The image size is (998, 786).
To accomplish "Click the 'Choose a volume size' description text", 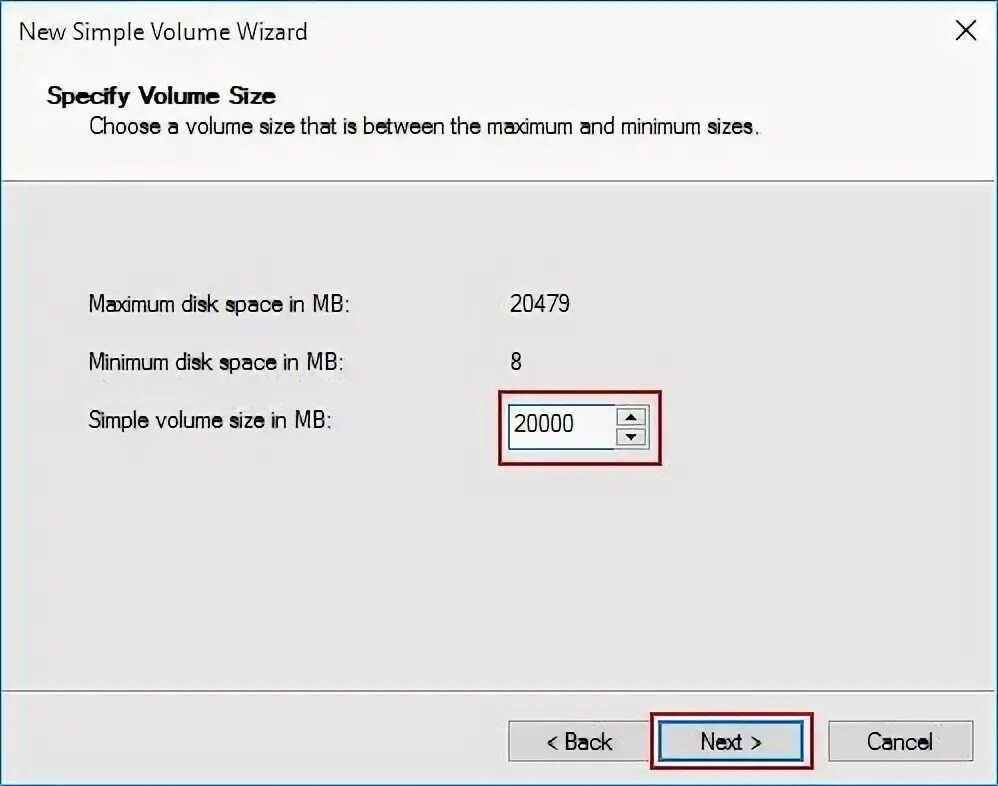I will point(424,127).
